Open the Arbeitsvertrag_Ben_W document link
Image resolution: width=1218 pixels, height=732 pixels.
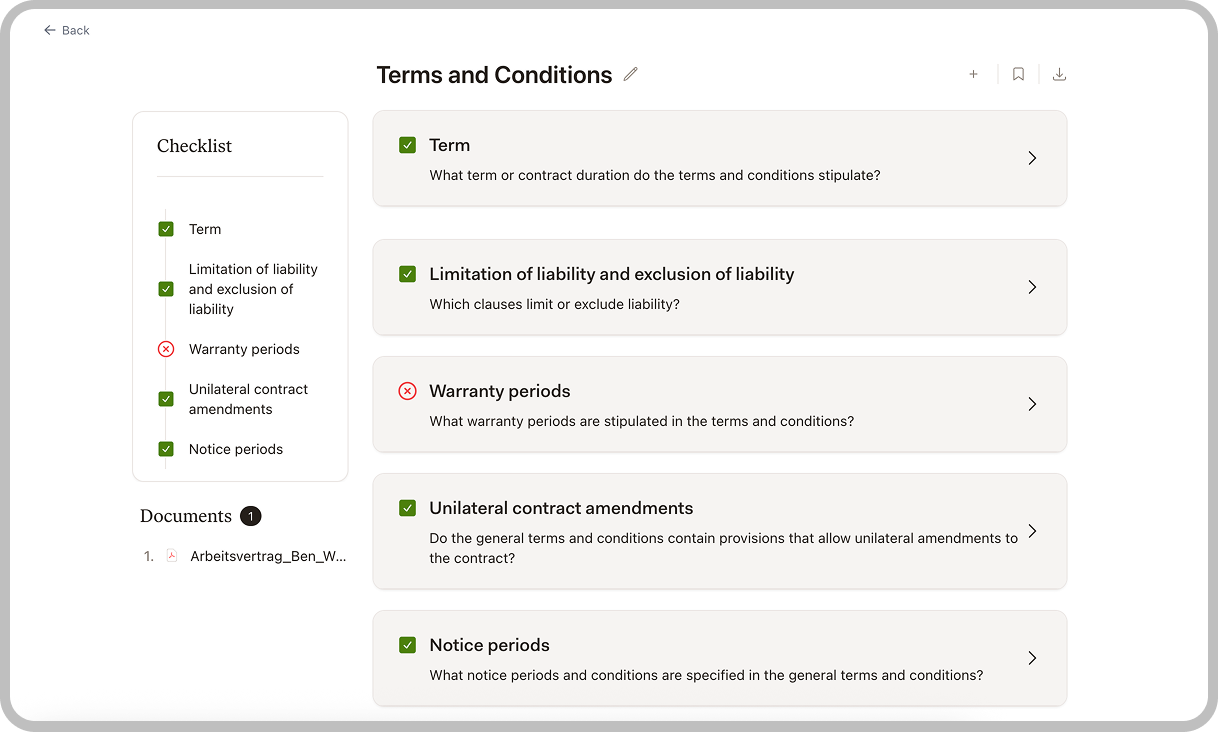click(267, 555)
